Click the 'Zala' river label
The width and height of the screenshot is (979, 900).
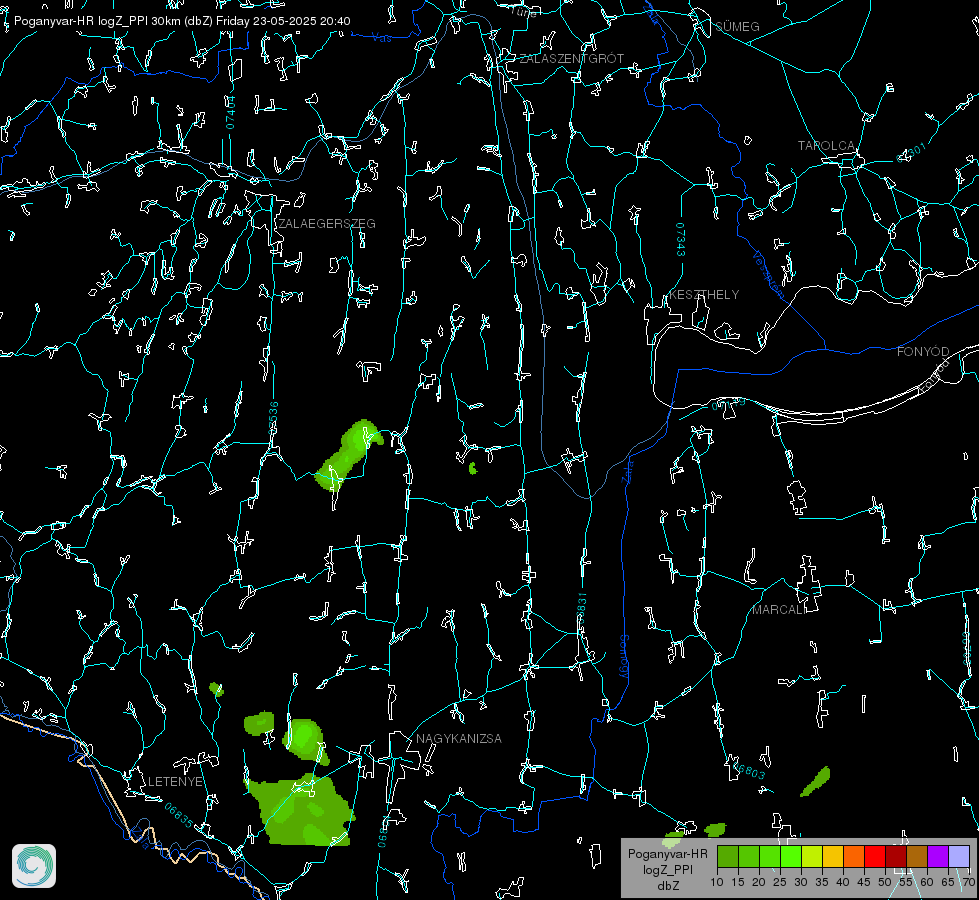pyautogui.click(x=627, y=470)
